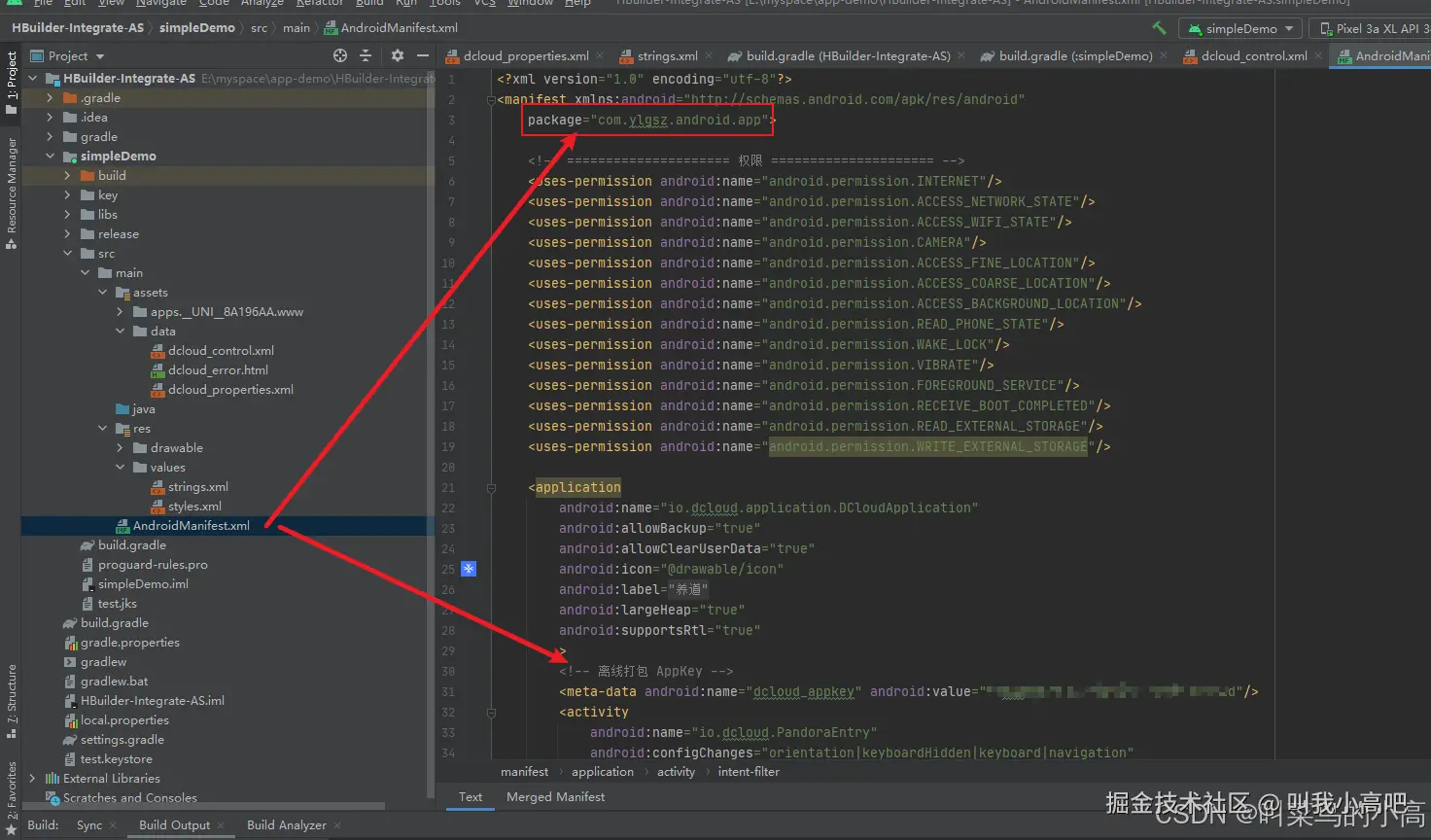Collapse the assets folder
Screen dimensions: 1431x840
tap(103, 292)
